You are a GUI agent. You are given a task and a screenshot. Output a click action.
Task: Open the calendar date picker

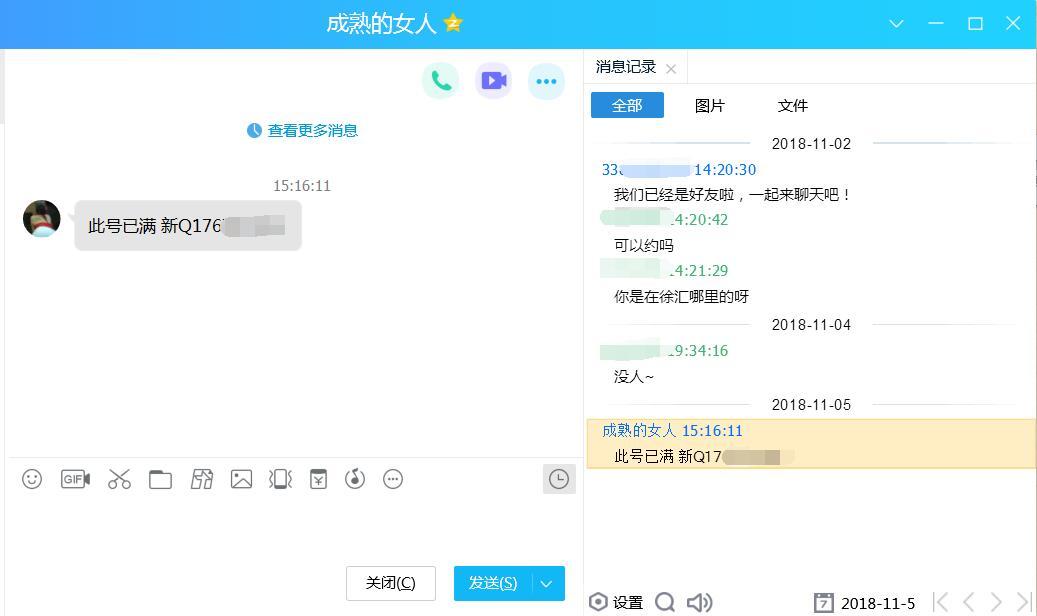pos(824,603)
